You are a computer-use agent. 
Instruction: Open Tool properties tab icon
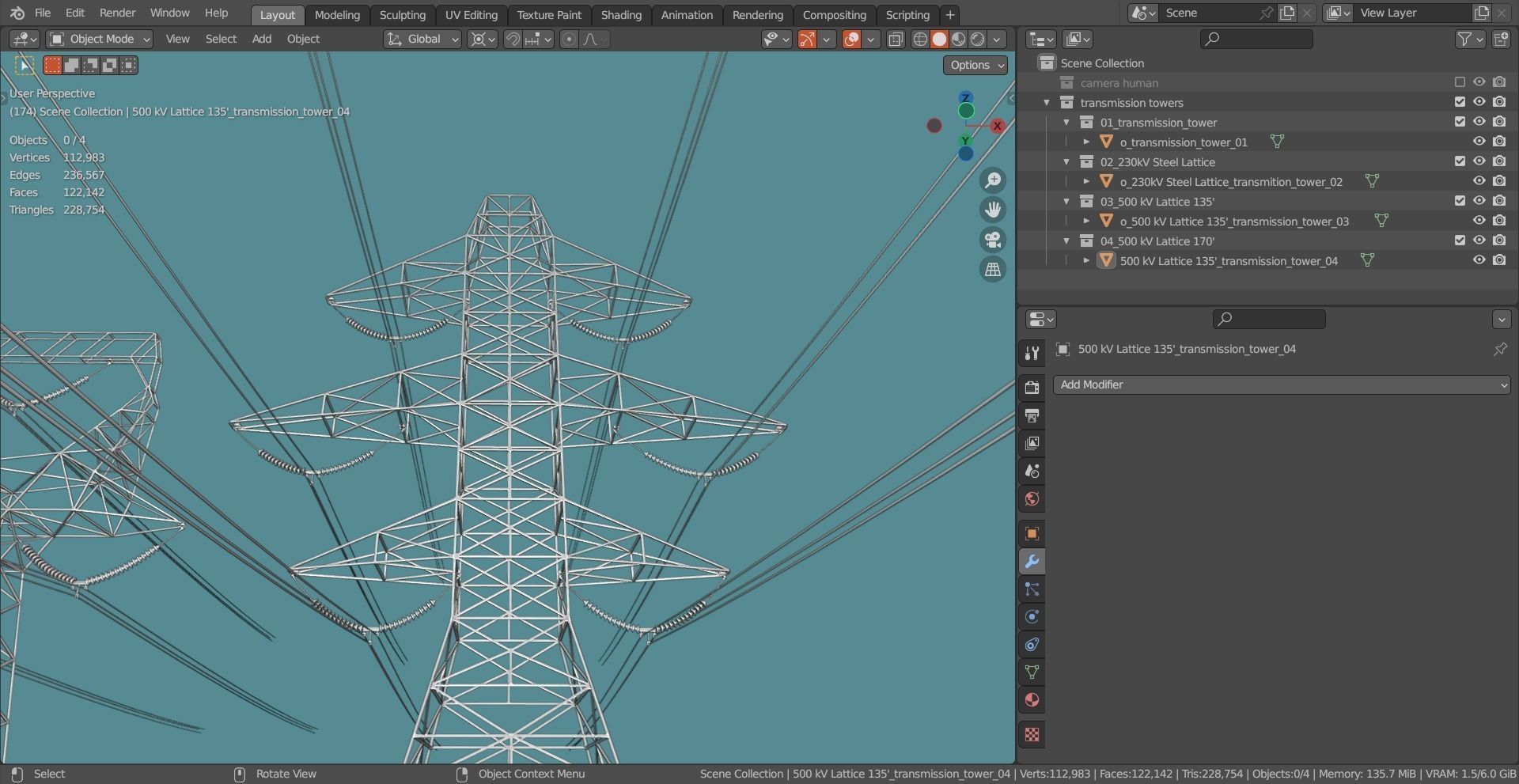[x=1032, y=354]
